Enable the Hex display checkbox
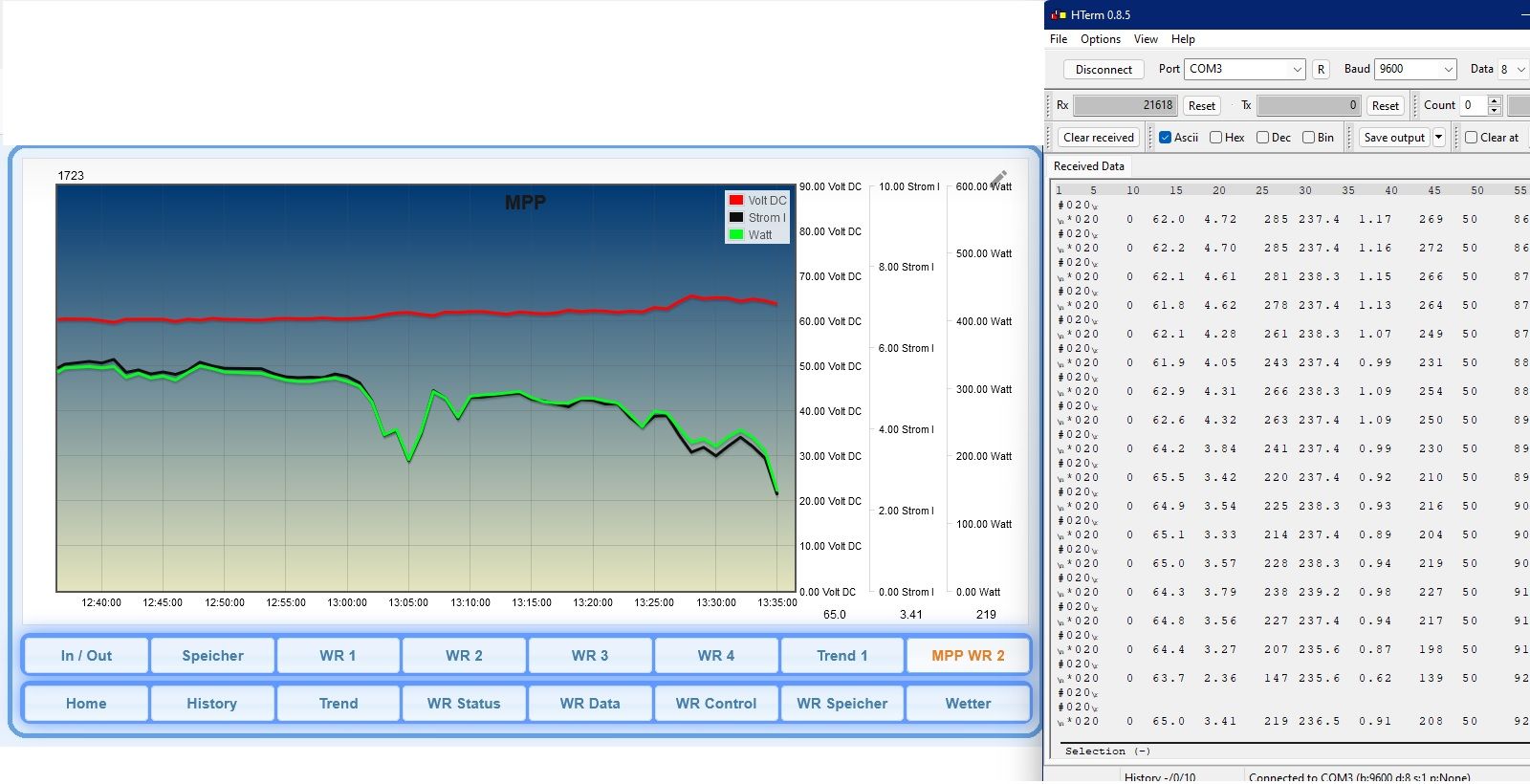The image size is (1530, 784). point(1215,138)
